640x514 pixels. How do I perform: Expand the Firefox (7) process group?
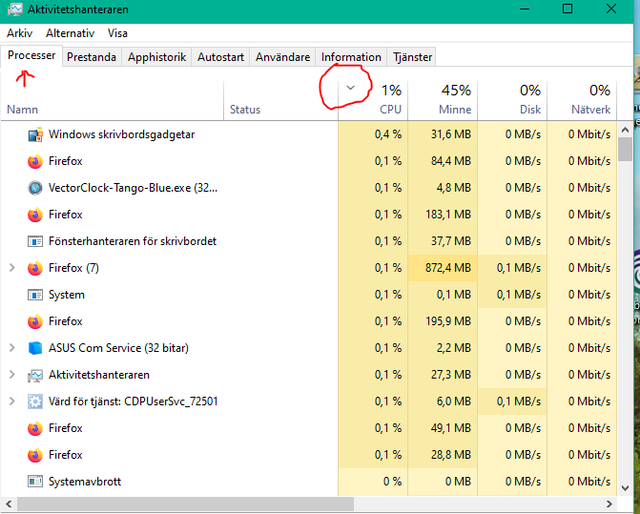12,268
